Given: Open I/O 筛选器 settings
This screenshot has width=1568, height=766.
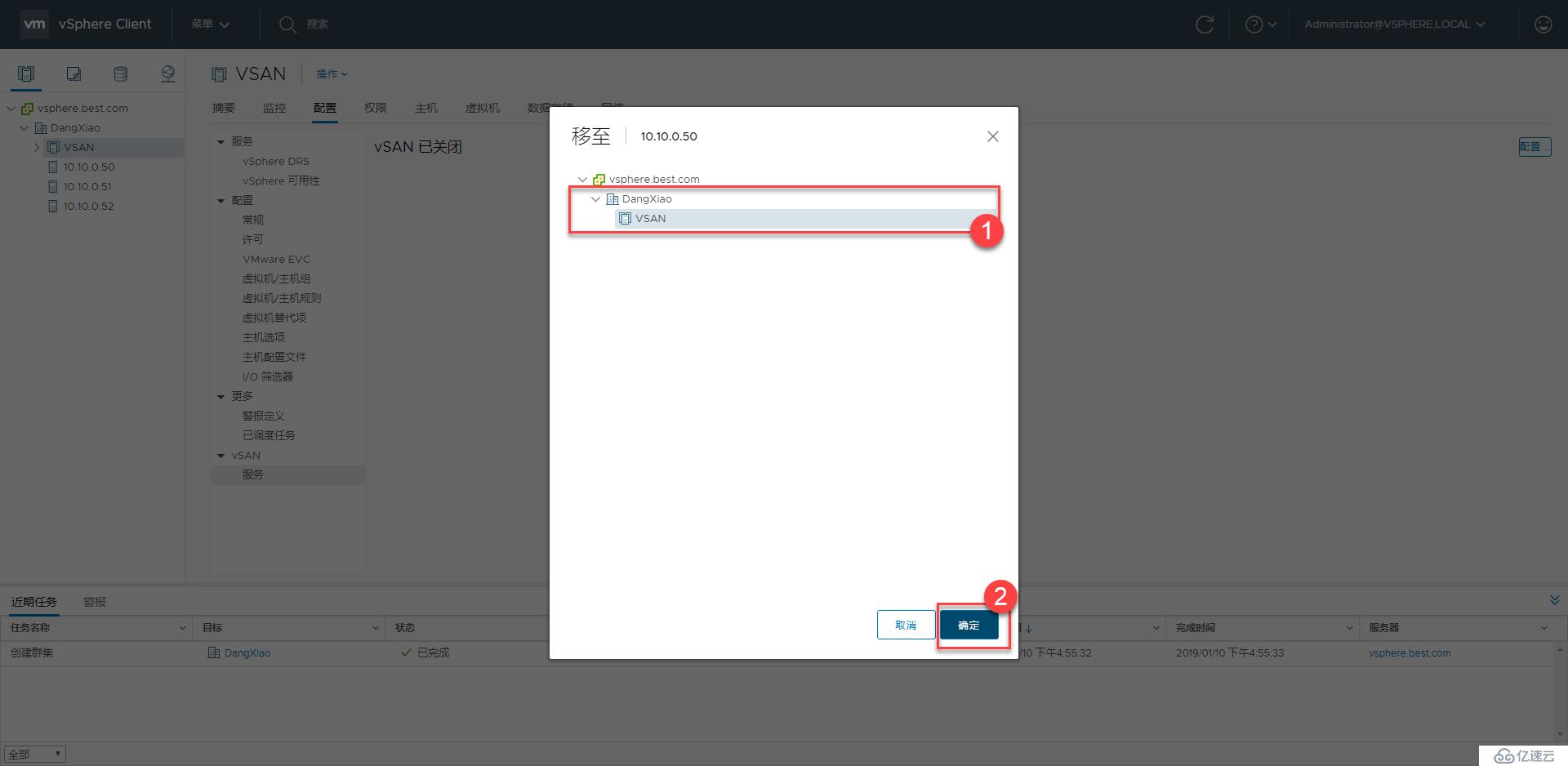Looking at the screenshot, I should coord(267,376).
